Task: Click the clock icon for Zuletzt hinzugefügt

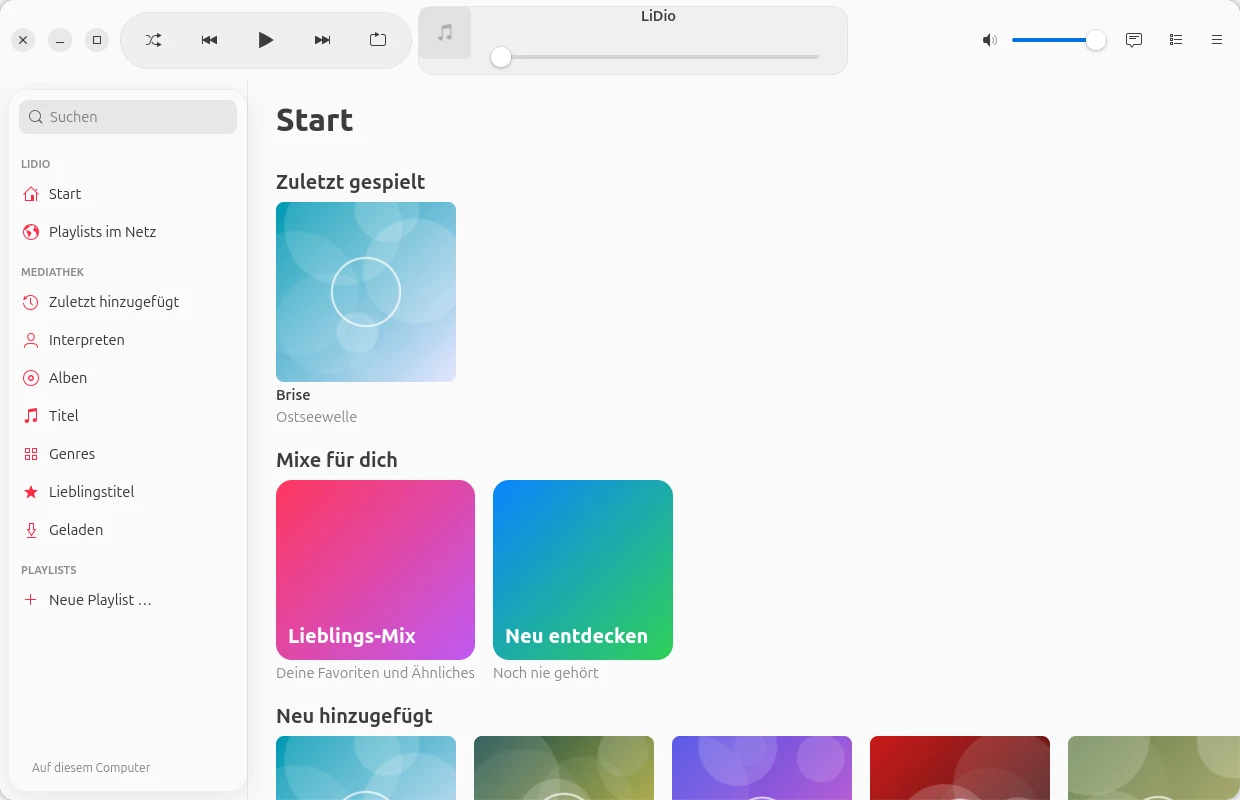Action: click(31, 302)
